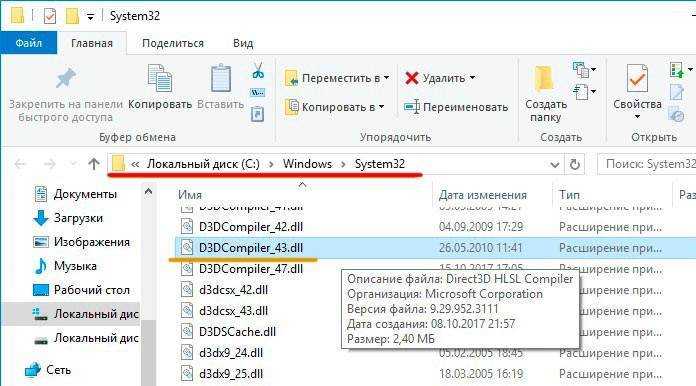Click the up-folder arrow in navigation bar

click(94, 164)
